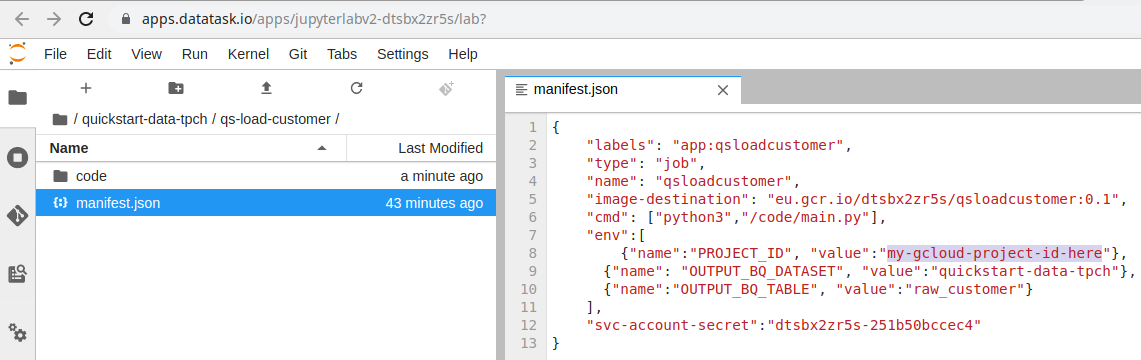Click the Name sort direction arrow
Viewport: 1141px width, 360px height.
click(322, 148)
